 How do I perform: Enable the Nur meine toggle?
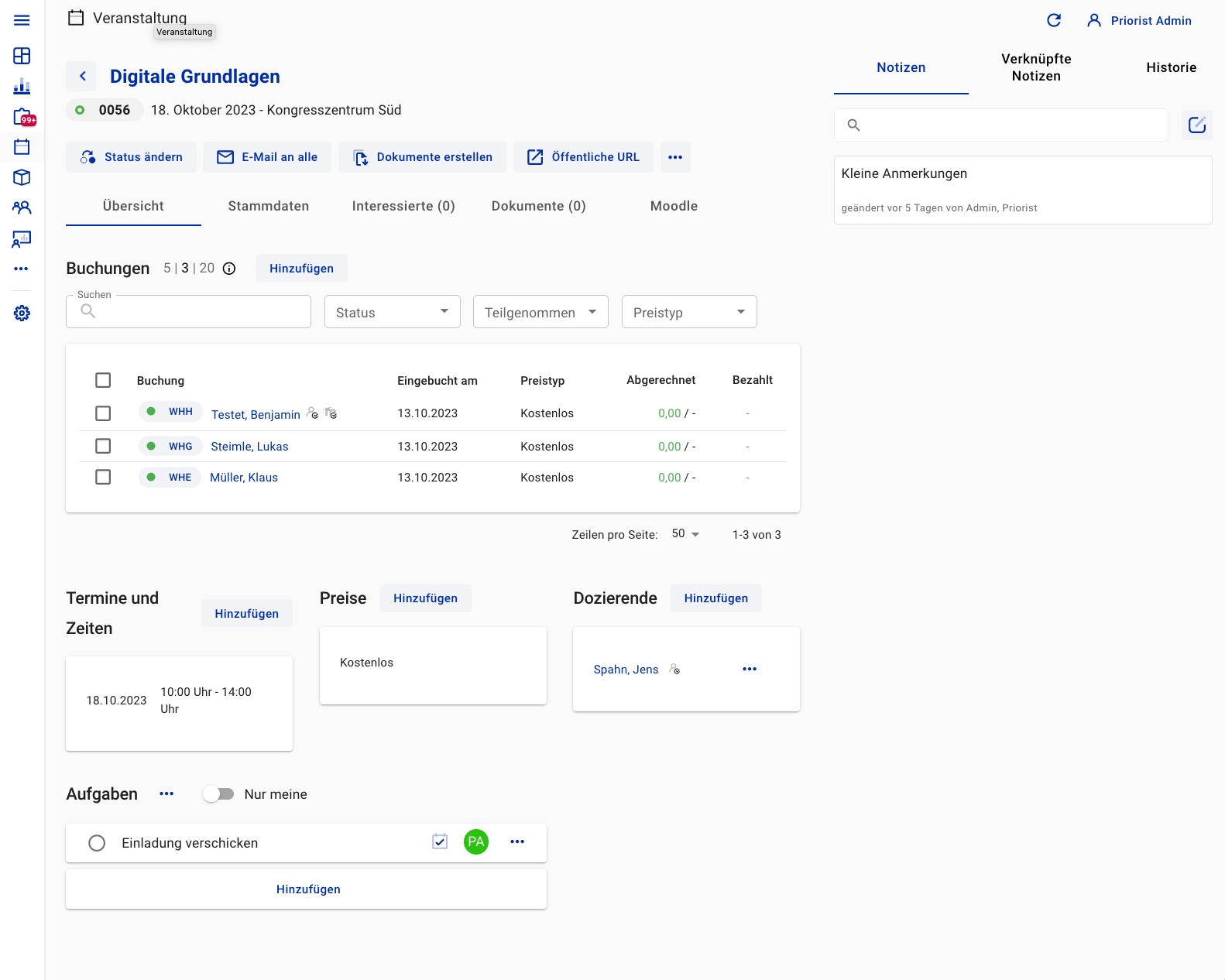pyautogui.click(x=218, y=794)
